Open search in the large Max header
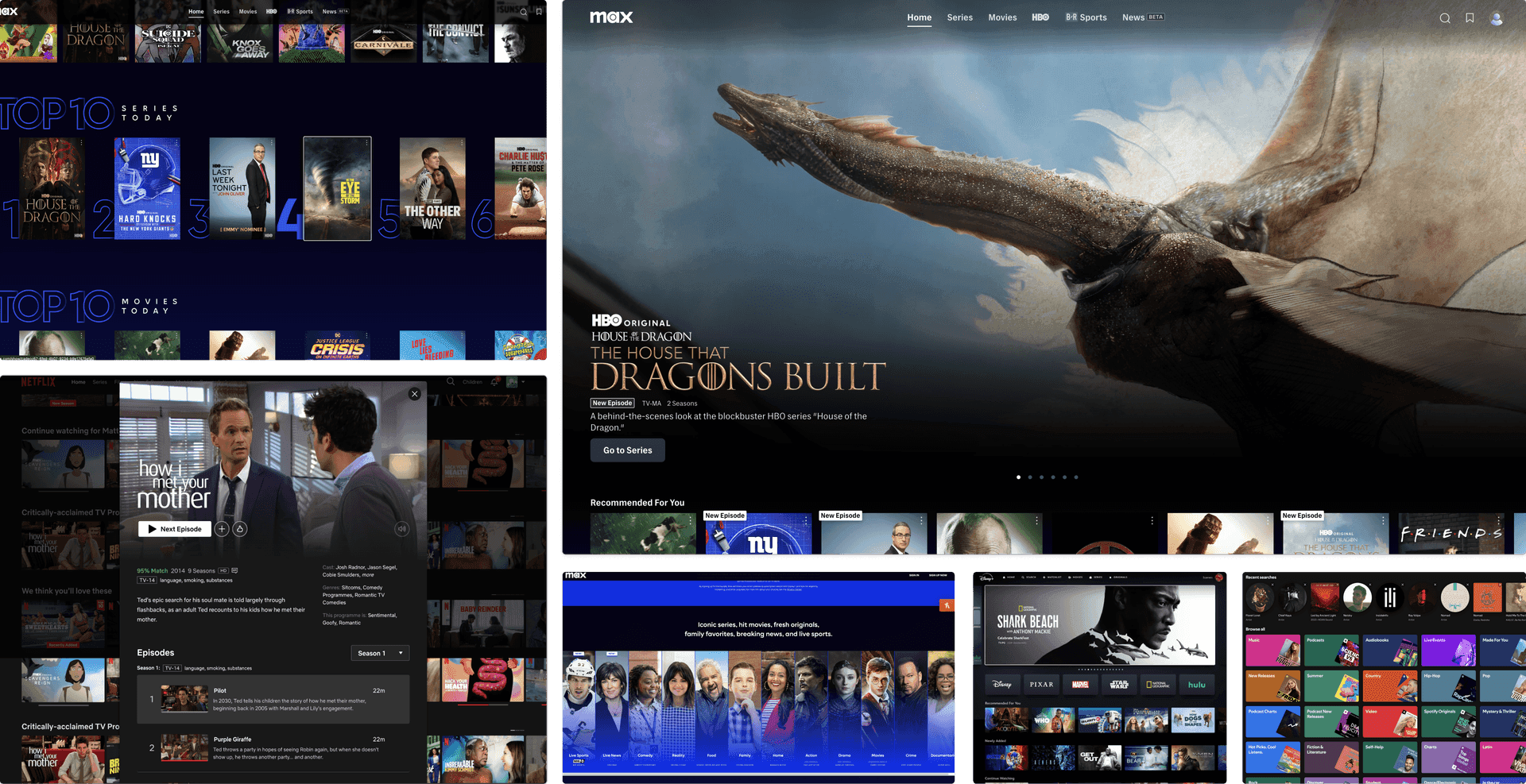Image resolution: width=1526 pixels, height=784 pixels. click(x=1445, y=18)
